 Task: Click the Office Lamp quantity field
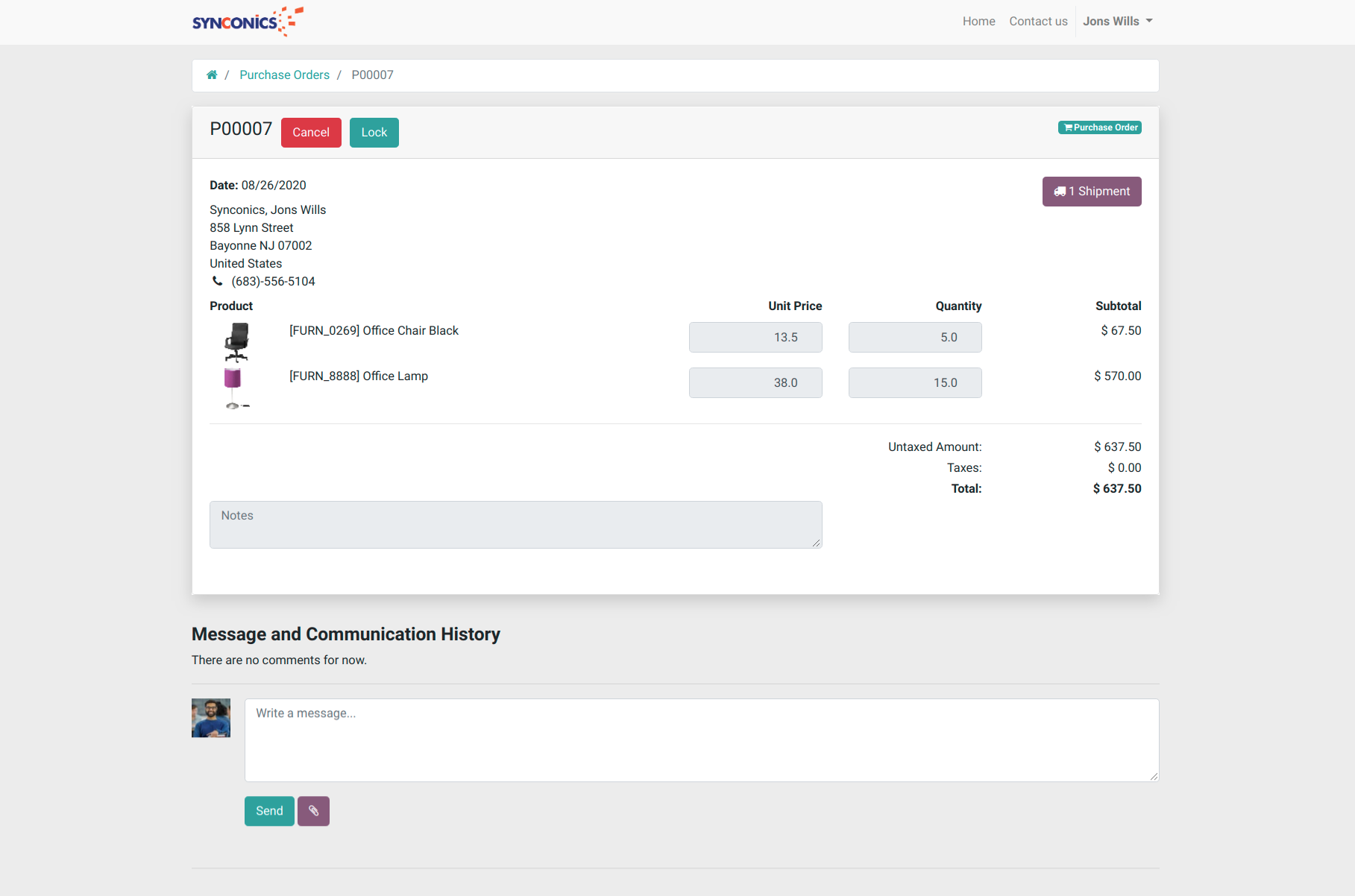(914, 383)
